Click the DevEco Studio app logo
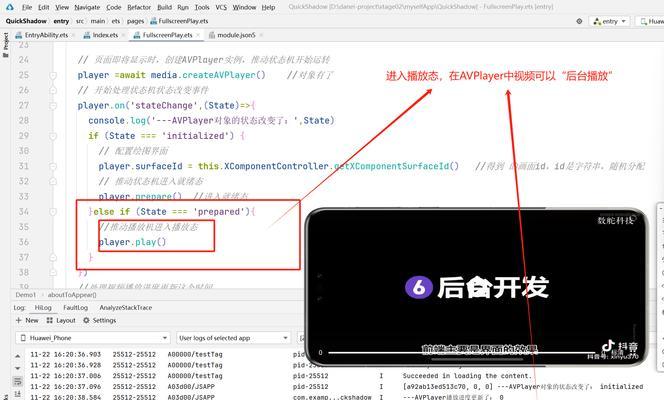Screen dimensions: 664x400 (x=9, y=7)
